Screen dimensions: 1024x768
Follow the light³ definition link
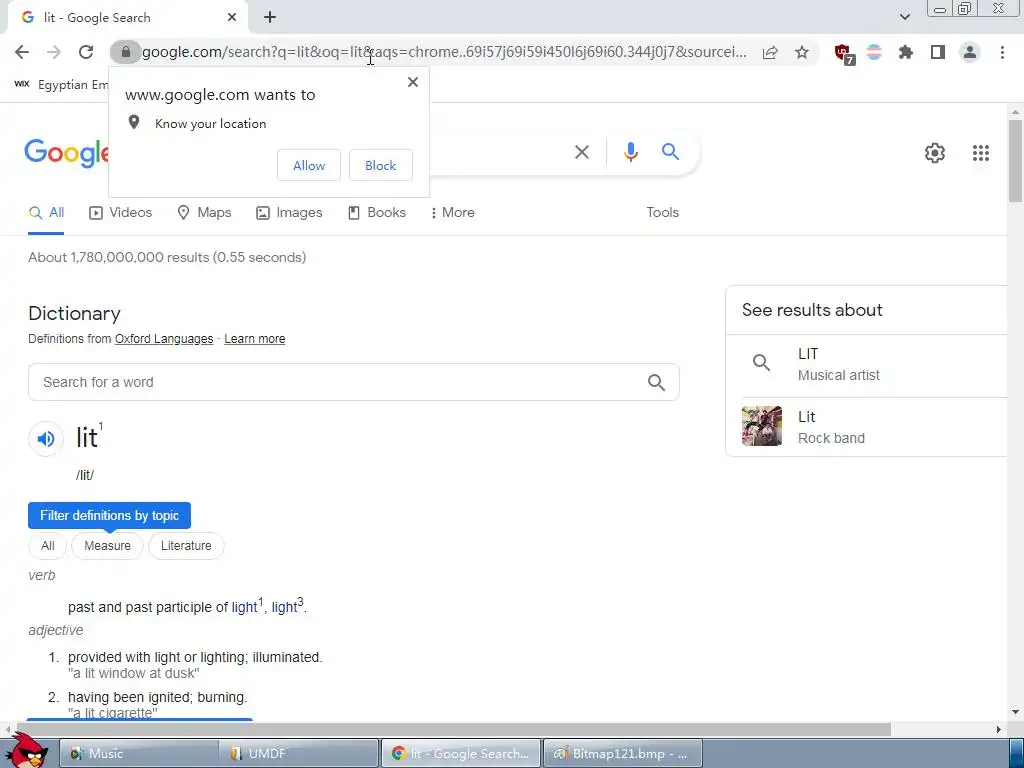287,606
